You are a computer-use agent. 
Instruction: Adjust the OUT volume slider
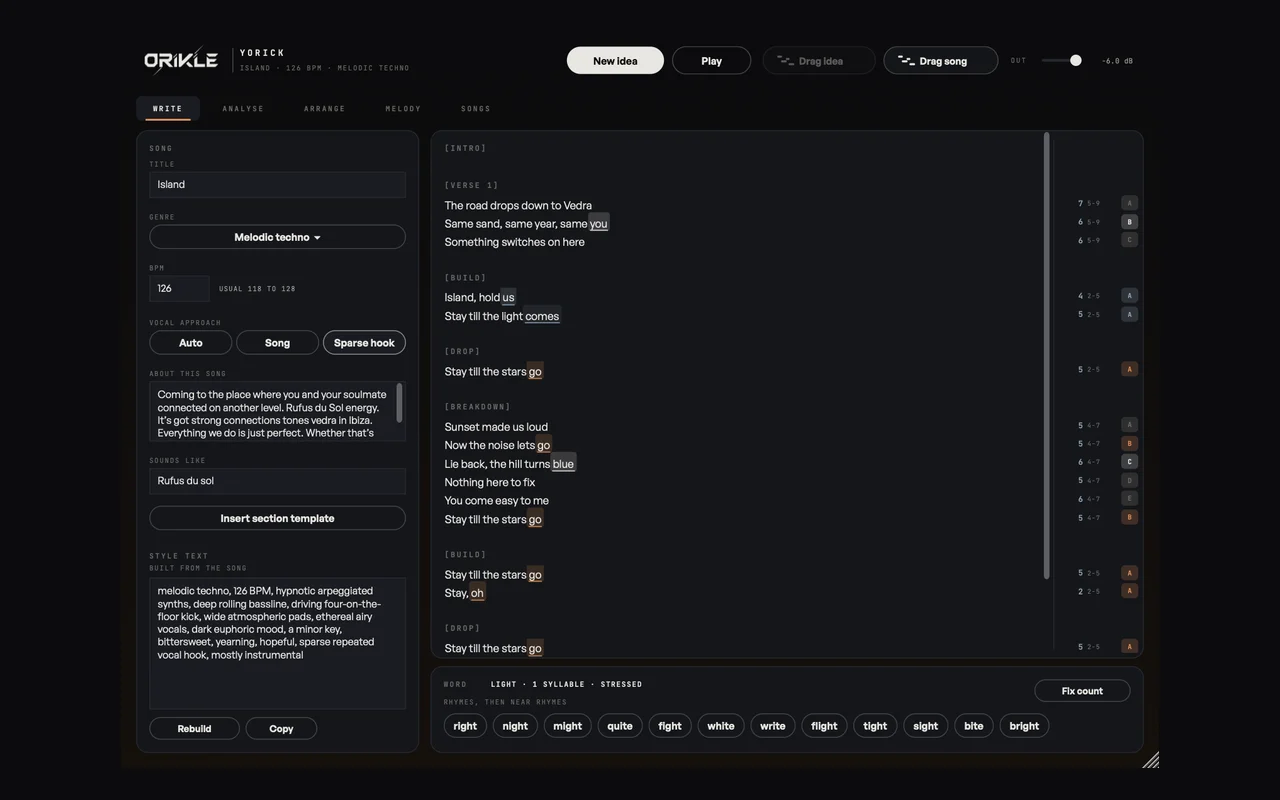(x=1061, y=61)
